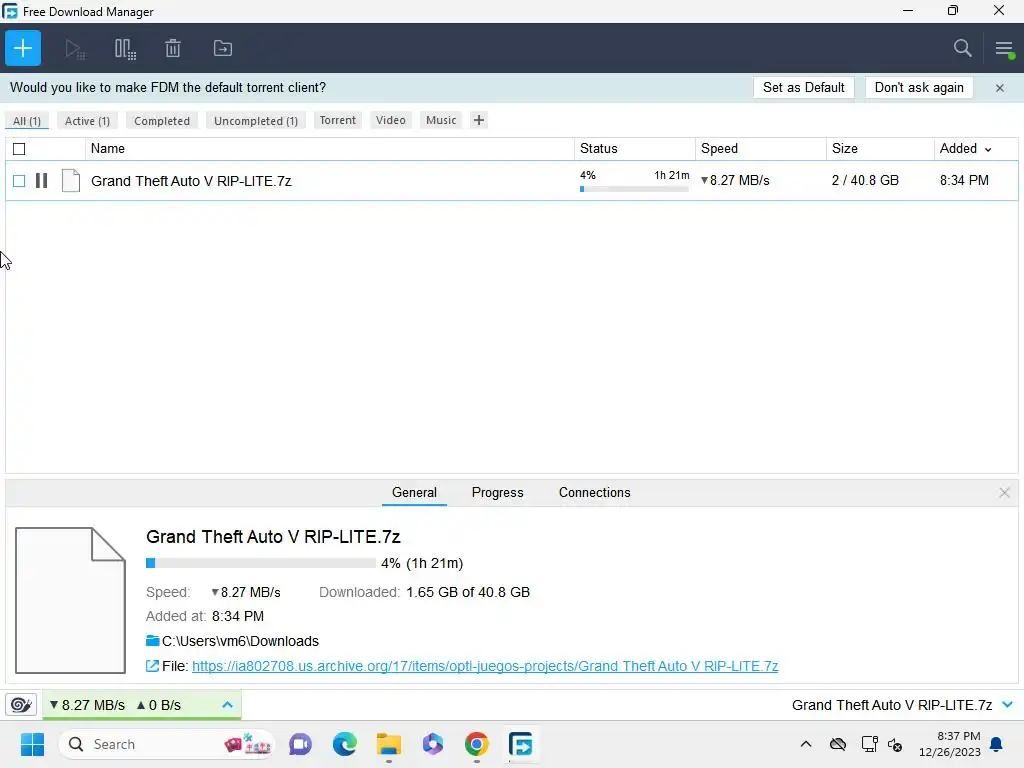The width and height of the screenshot is (1024, 768).
Task: Switch to General details tab
Action: [414, 492]
